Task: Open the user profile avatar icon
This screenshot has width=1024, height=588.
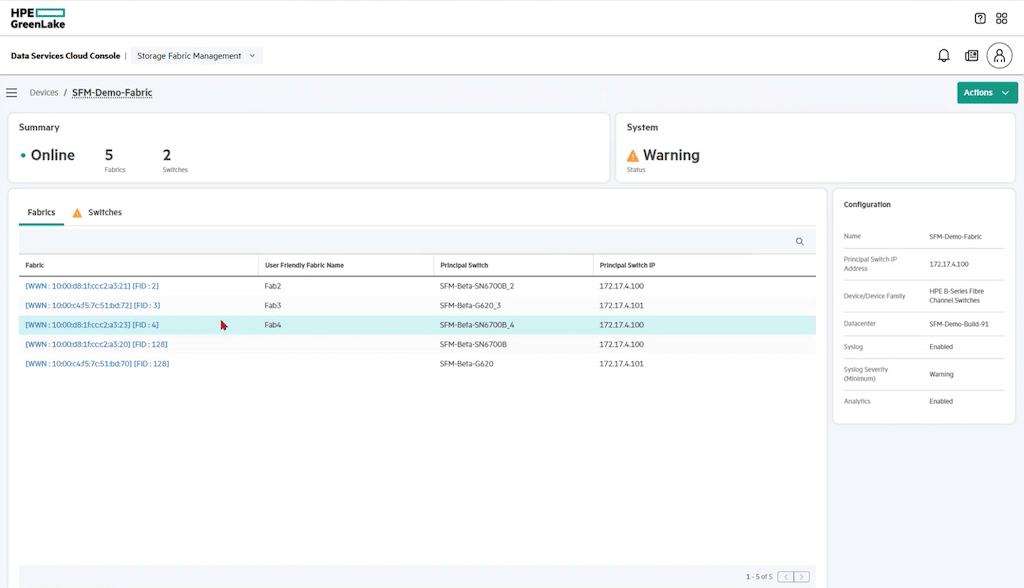Action: (999, 56)
